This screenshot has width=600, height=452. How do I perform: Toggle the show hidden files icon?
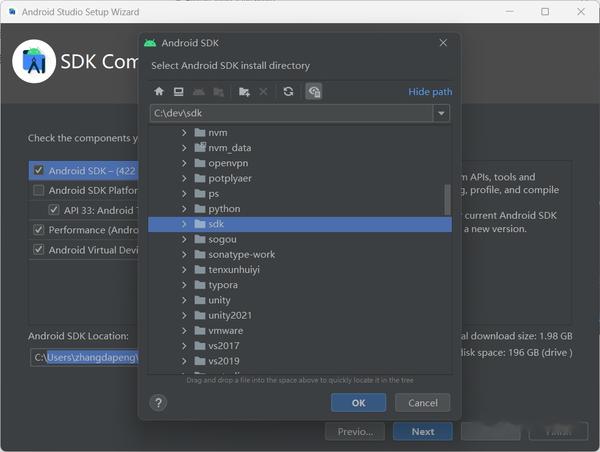(314, 91)
